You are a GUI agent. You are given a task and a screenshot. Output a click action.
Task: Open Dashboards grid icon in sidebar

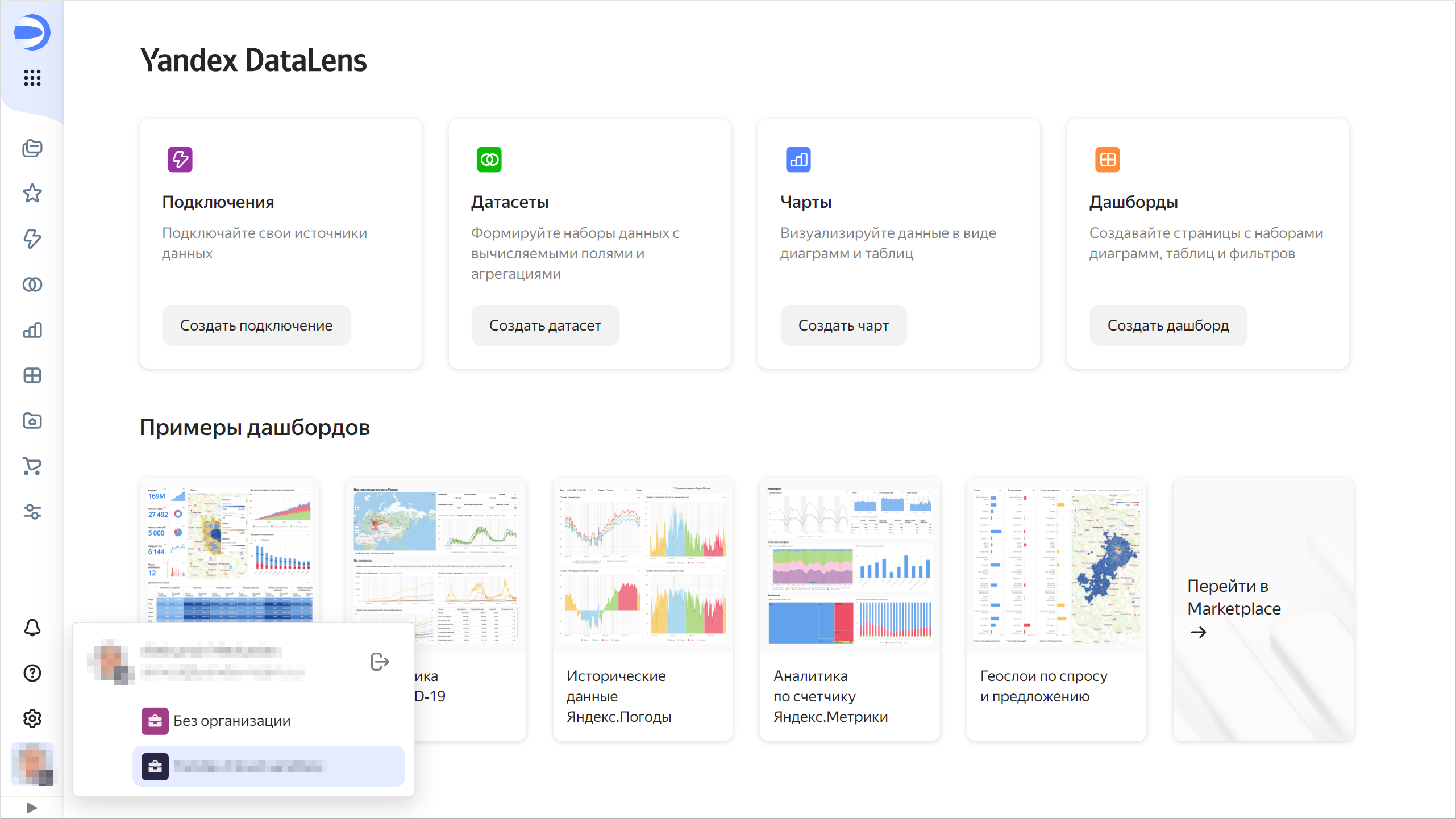pyautogui.click(x=32, y=375)
